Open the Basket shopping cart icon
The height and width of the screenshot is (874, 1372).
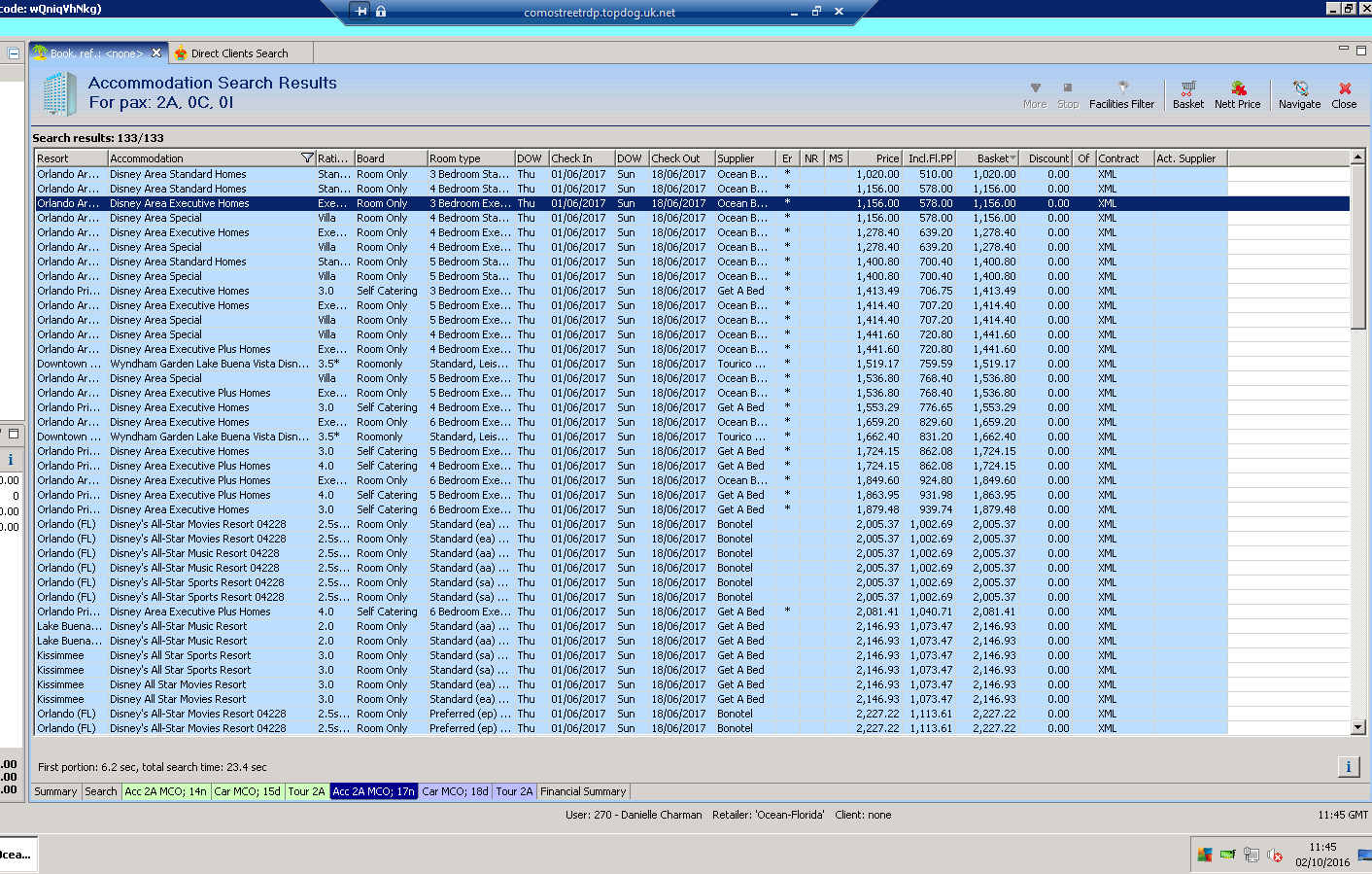tap(1187, 89)
